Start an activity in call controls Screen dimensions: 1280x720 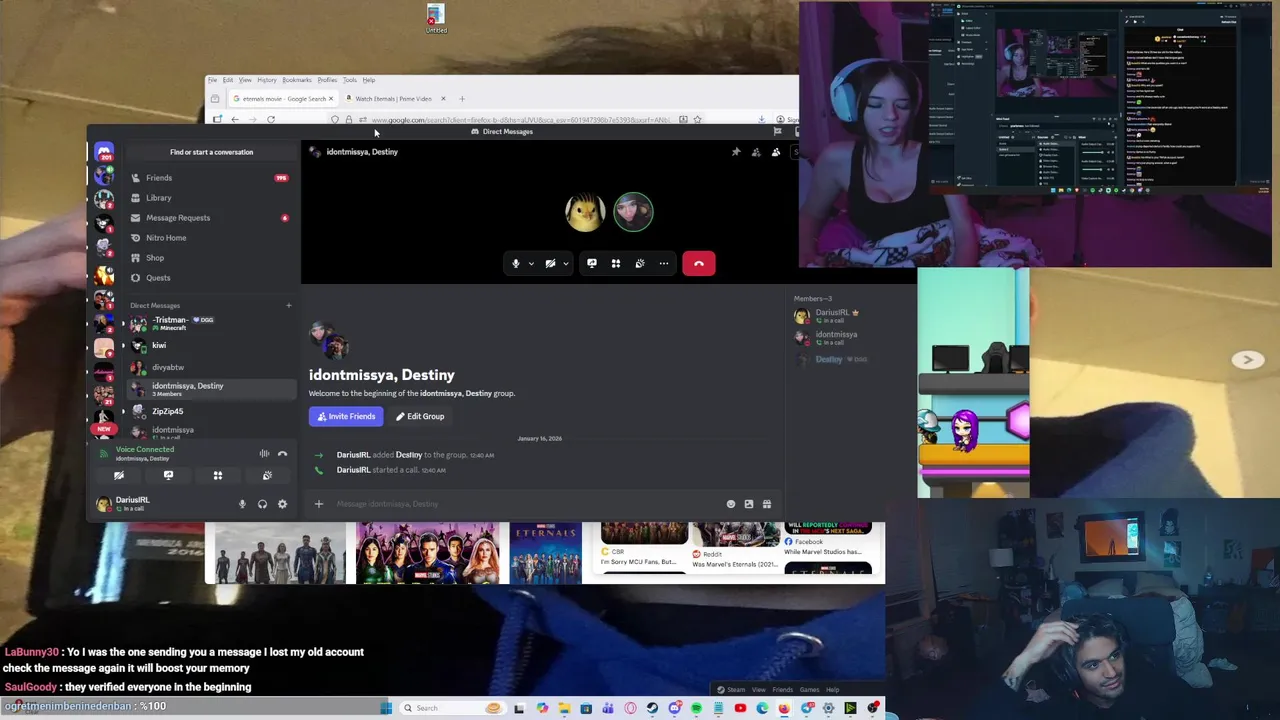tap(616, 264)
